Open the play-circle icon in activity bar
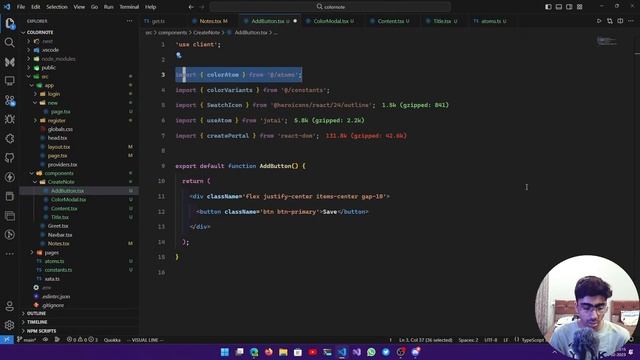 [x=9, y=234]
